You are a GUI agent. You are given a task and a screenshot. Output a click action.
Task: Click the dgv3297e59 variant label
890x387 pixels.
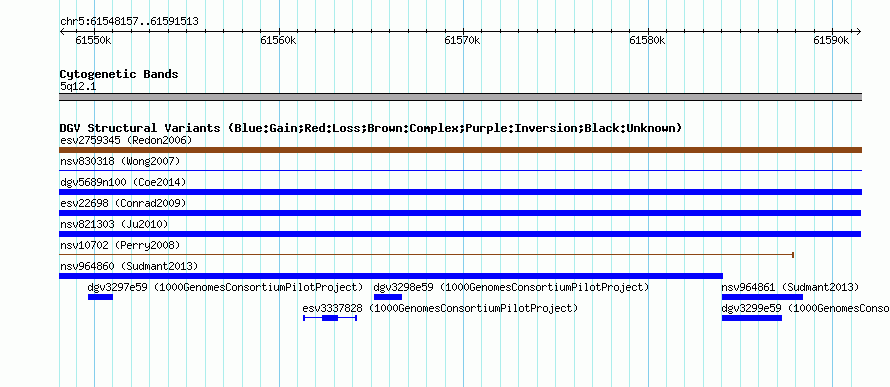click(x=225, y=287)
